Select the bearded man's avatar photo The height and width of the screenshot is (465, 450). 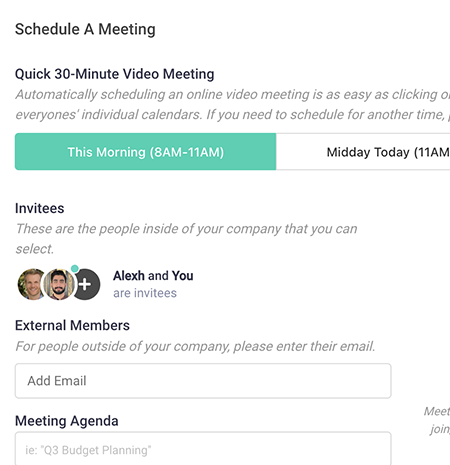click(59, 284)
